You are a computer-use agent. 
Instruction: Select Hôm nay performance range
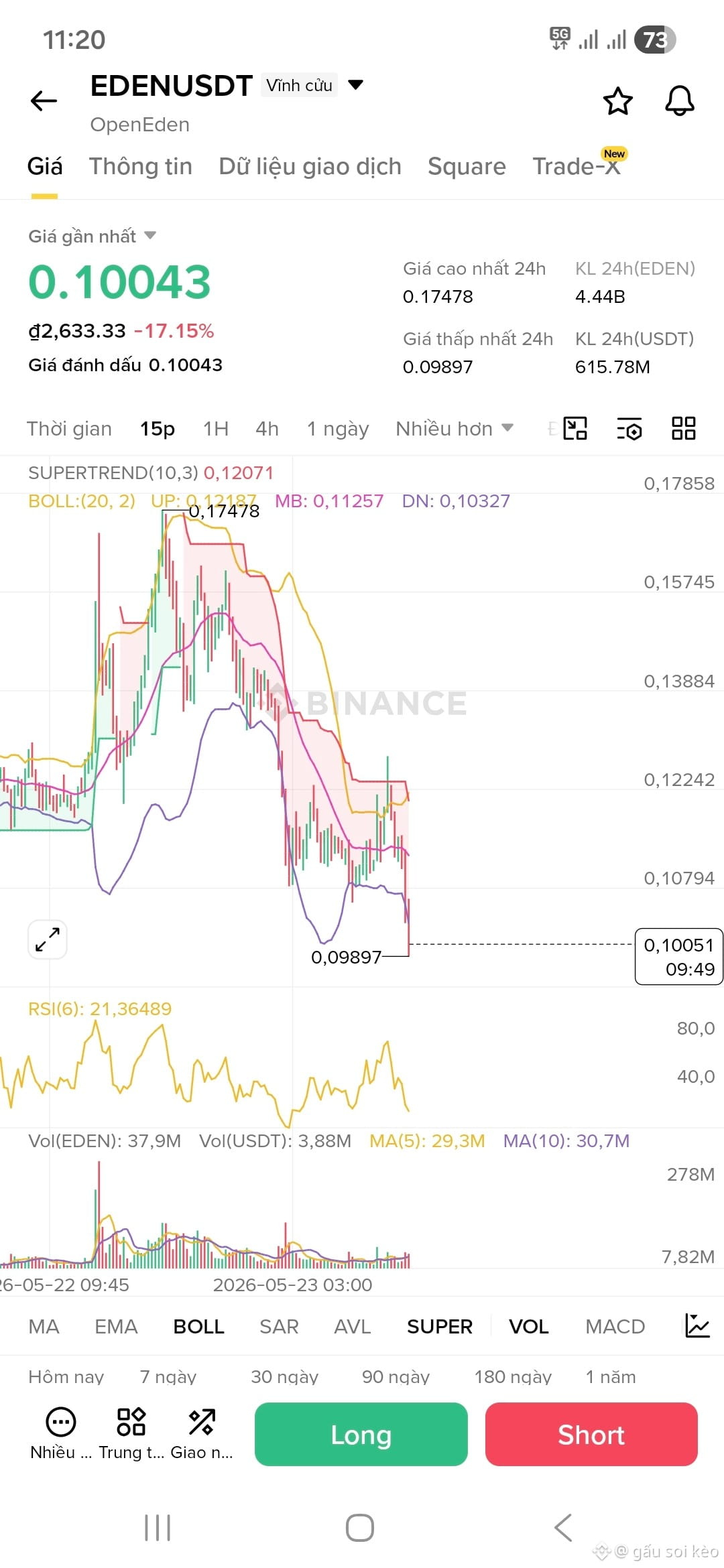[66, 1376]
